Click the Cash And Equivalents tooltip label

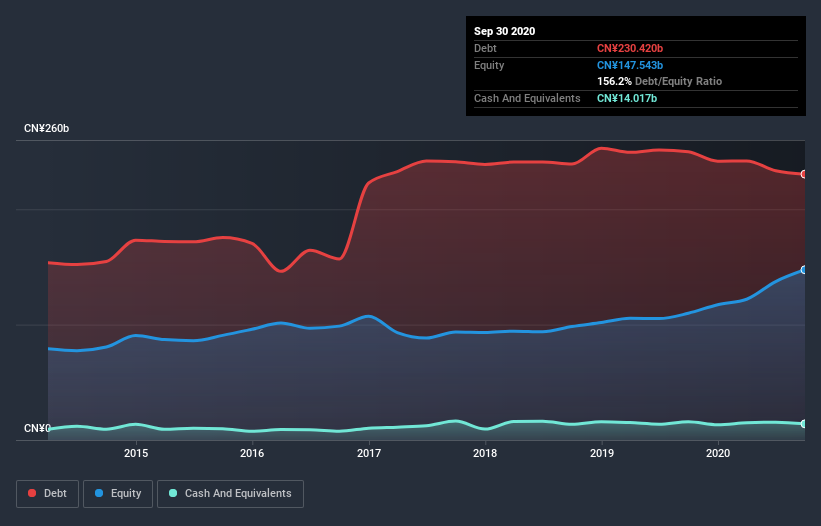(527, 98)
